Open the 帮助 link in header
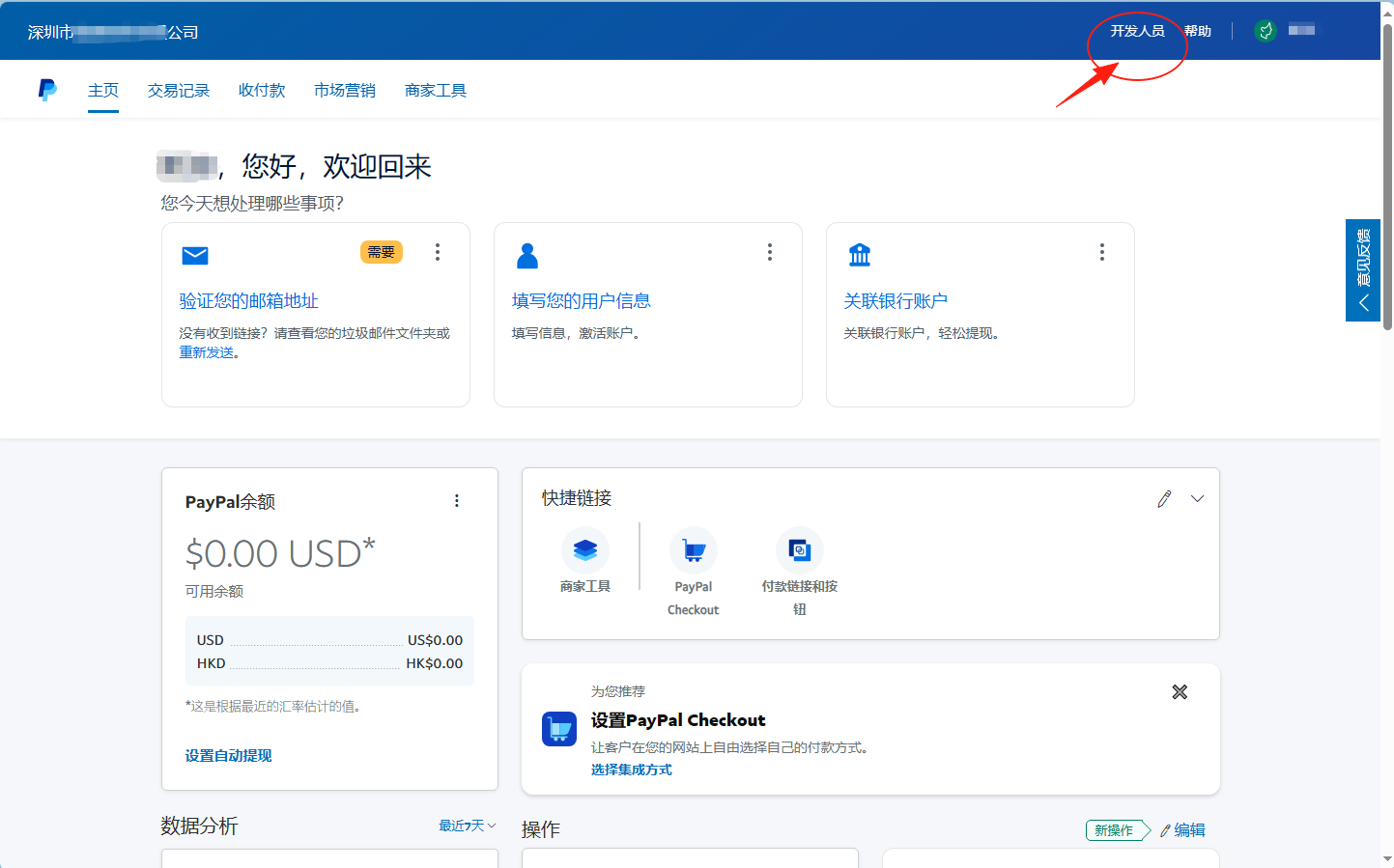This screenshot has height=868, width=1394. click(1198, 31)
